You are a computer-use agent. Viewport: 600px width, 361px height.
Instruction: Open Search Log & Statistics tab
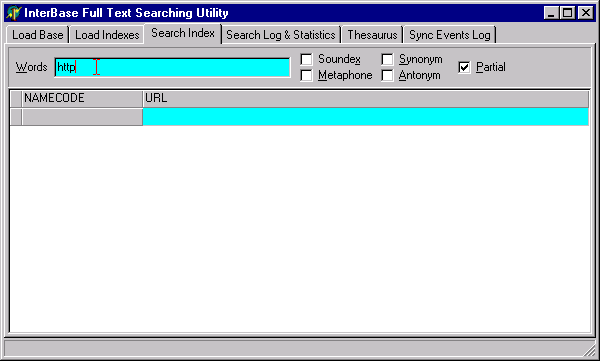(x=281, y=35)
